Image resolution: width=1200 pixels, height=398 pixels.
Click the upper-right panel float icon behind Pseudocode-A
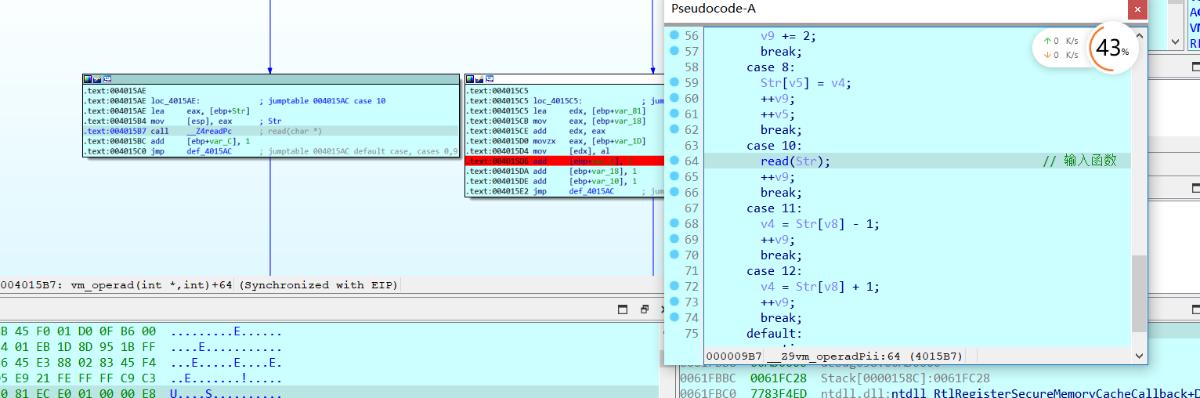point(1195,66)
